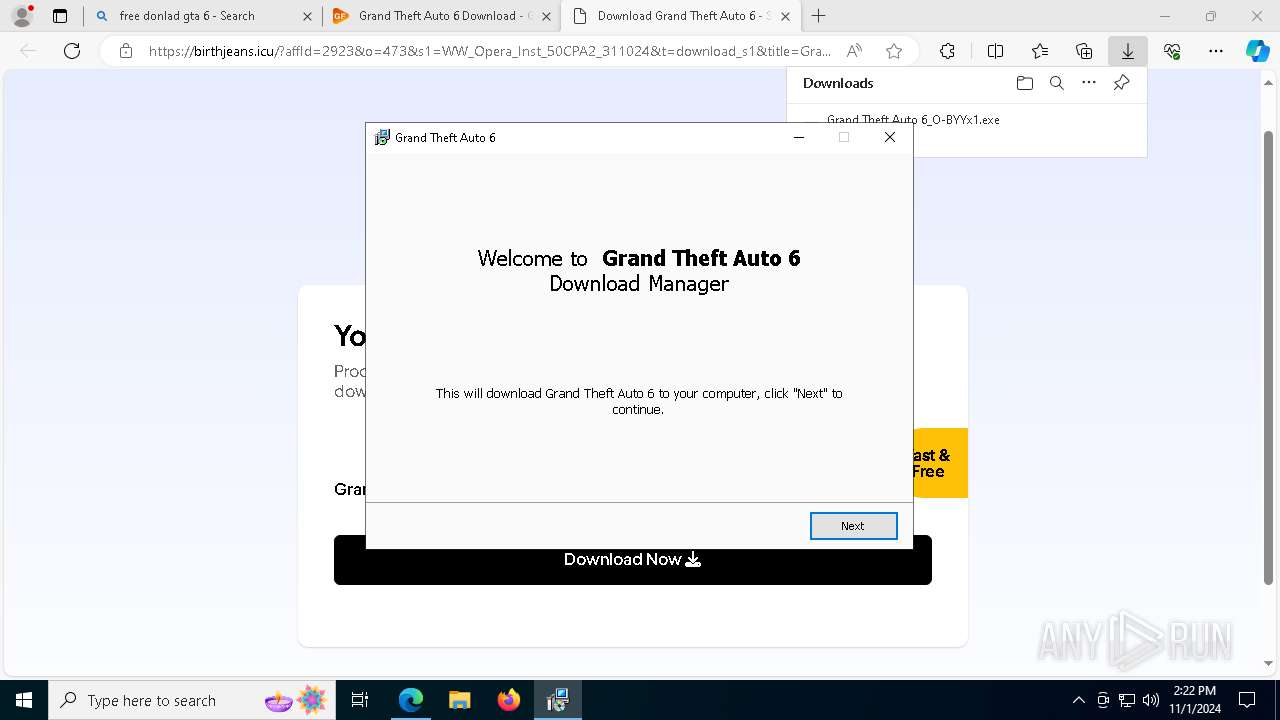This screenshot has width=1280, height=720.
Task: Open a new browser tab
Action: [819, 16]
